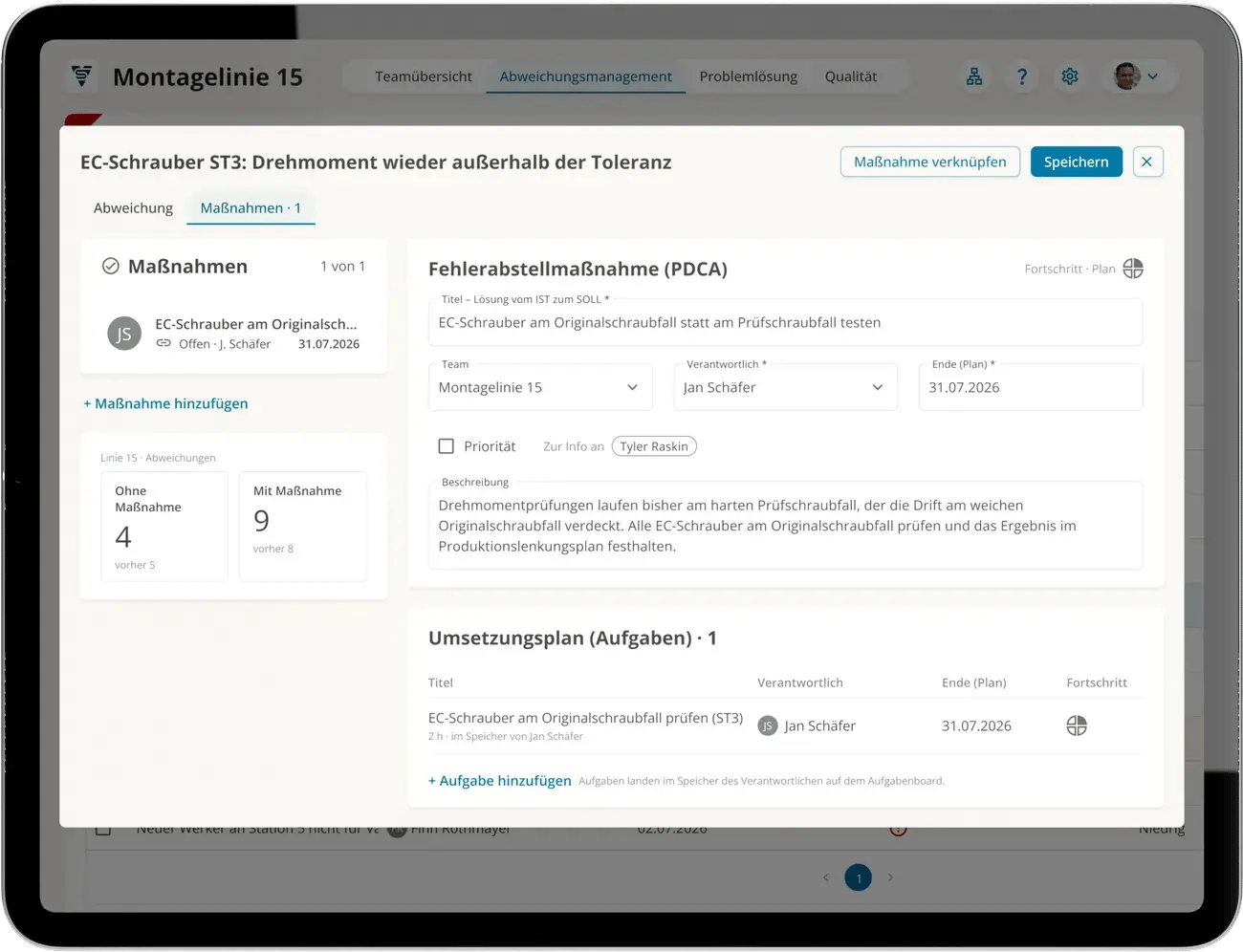Open the organization chart icon in header

pyautogui.click(x=974, y=76)
